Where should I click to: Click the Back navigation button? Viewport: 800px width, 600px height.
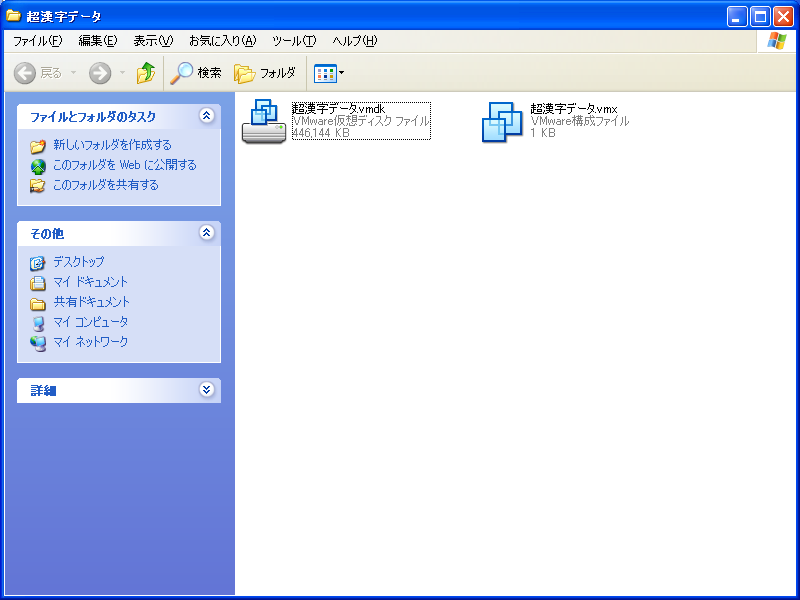tap(38, 73)
